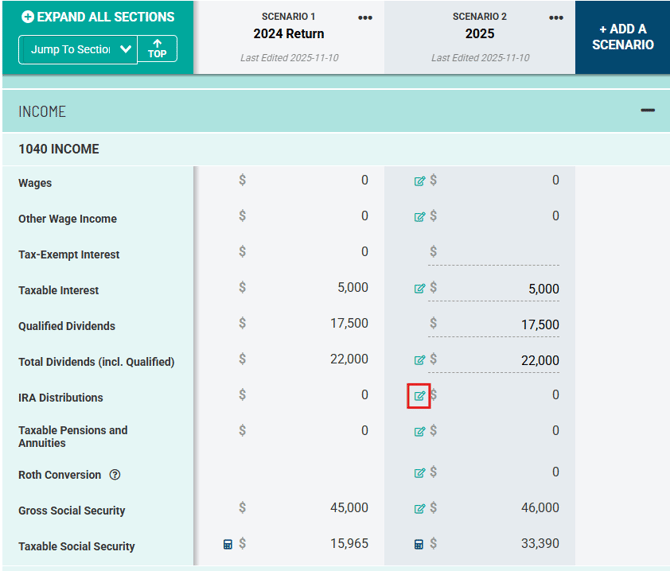
Task: Open calculator for 2025 Taxable Social Security
Action: pos(419,545)
